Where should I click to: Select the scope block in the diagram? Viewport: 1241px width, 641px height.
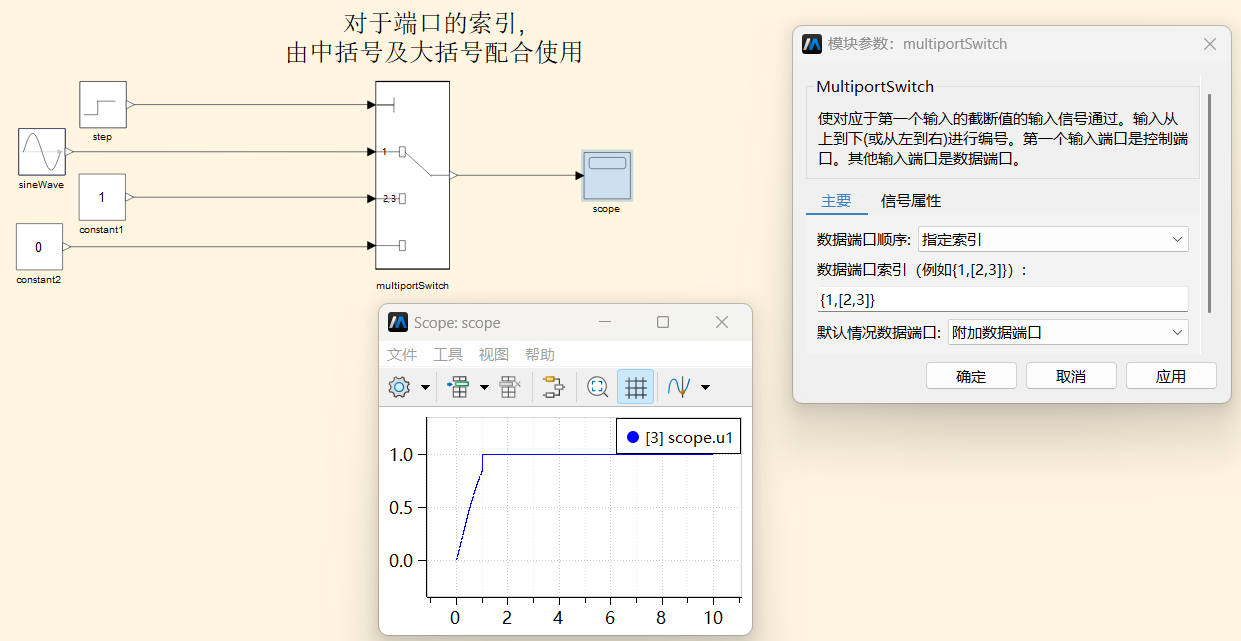pos(607,175)
